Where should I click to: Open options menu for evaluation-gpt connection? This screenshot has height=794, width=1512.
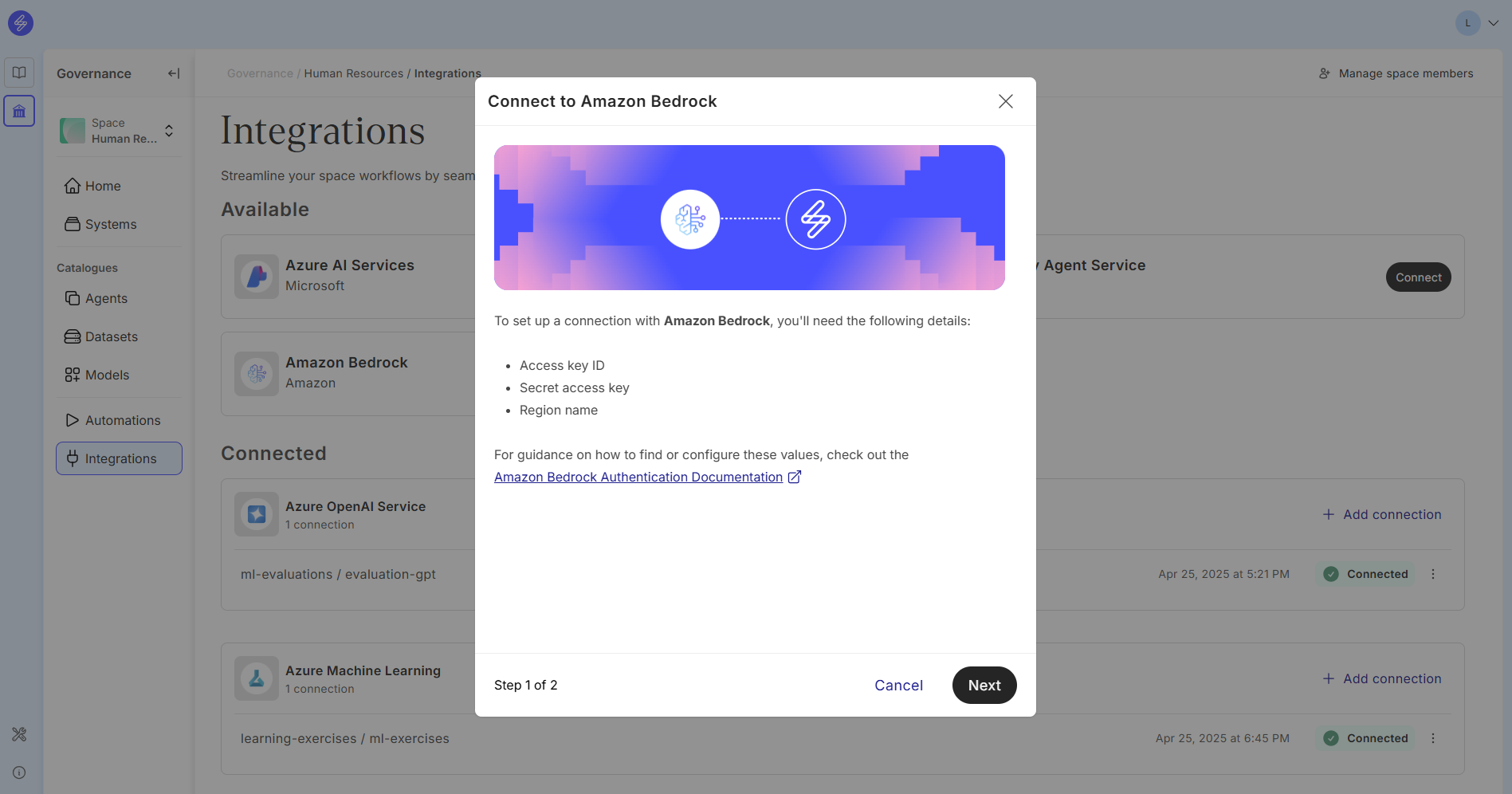pos(1433,574)
